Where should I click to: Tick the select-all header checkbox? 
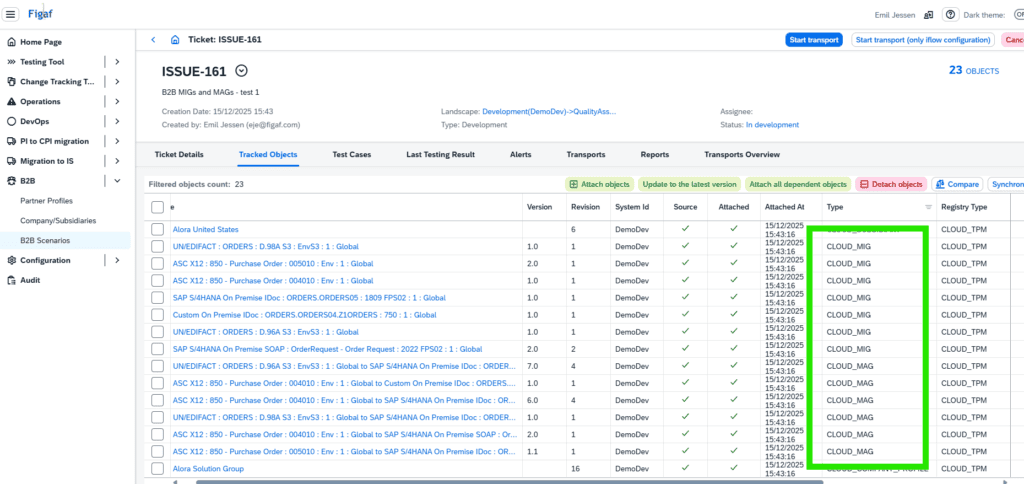point(157,207)
